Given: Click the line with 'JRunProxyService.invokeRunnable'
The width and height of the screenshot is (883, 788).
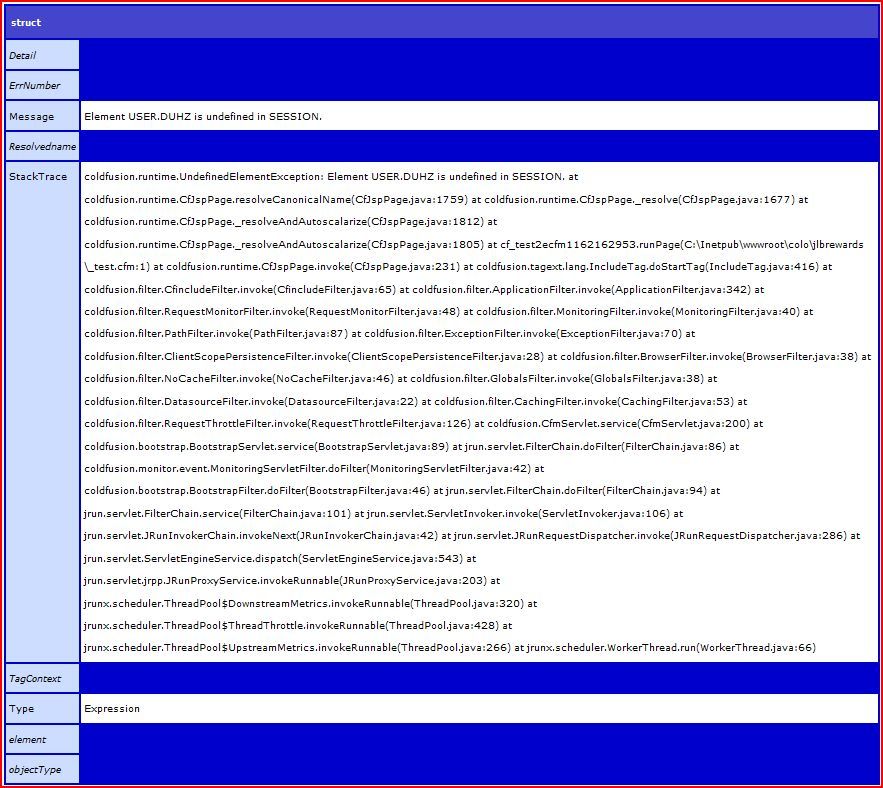Looking at the screenshot, I should 292,581.
